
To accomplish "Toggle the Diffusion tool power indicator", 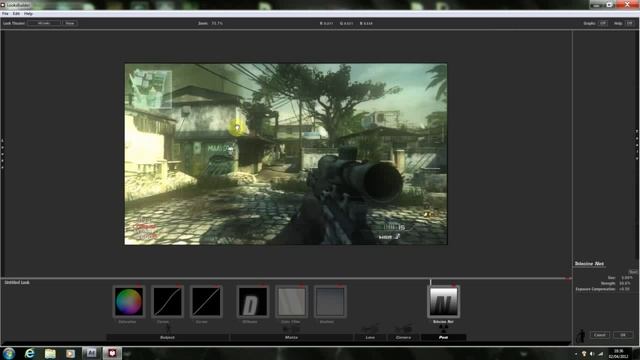I will point(263,284).
